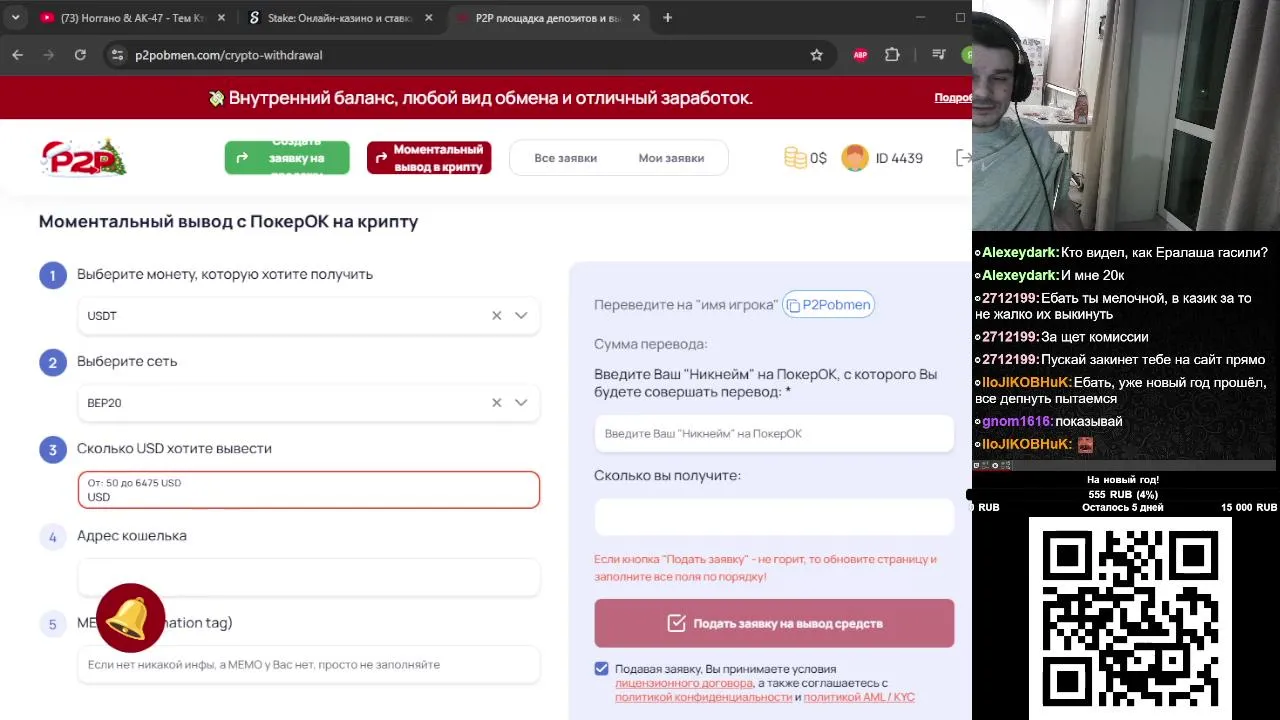The width and height of the screenshot is (1280, 720).
Task: Click the donation goal progress bar 555 RUB
Action: (x=1123, y=494)
